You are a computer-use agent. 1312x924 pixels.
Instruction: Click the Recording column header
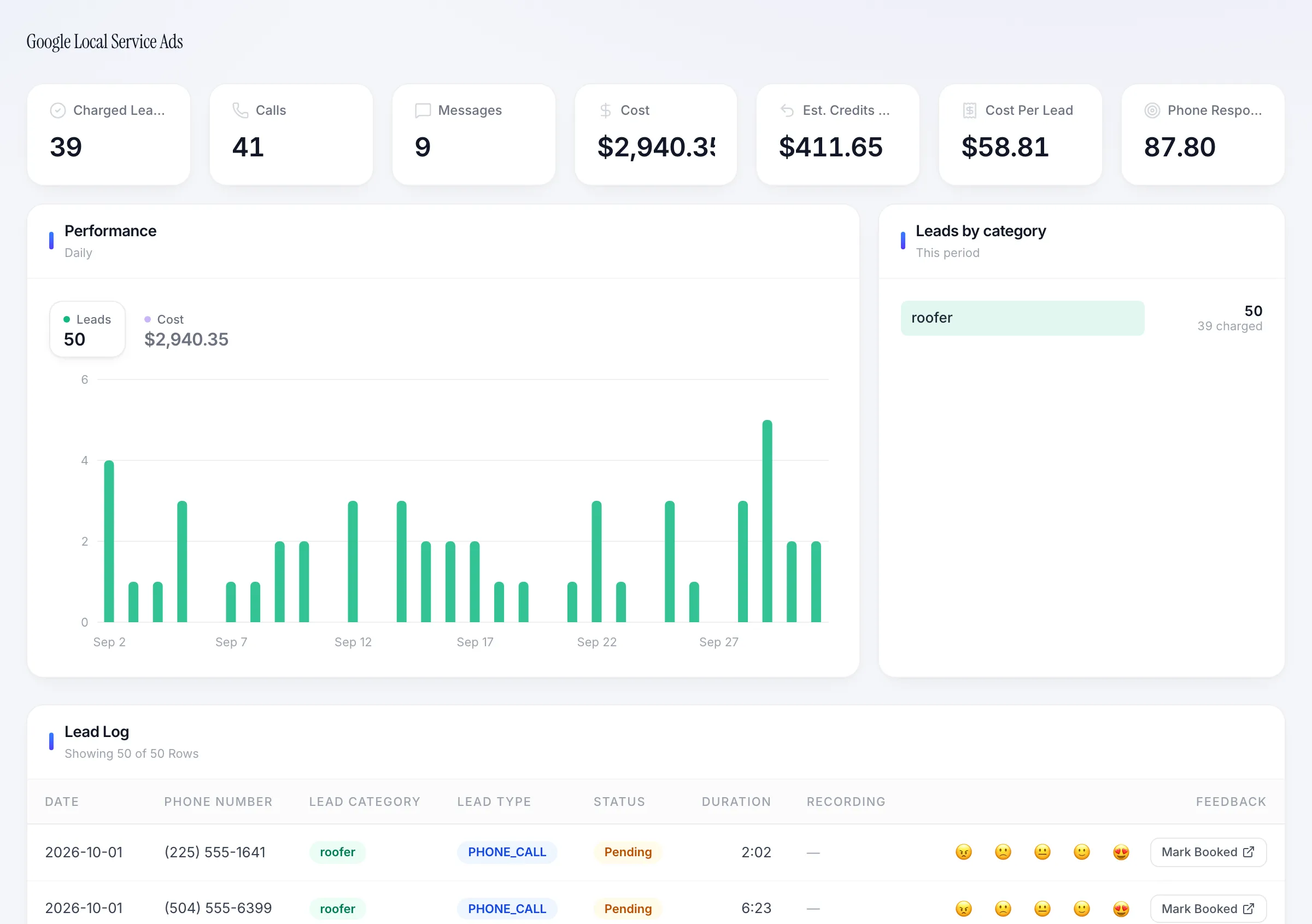pos(846,802)
